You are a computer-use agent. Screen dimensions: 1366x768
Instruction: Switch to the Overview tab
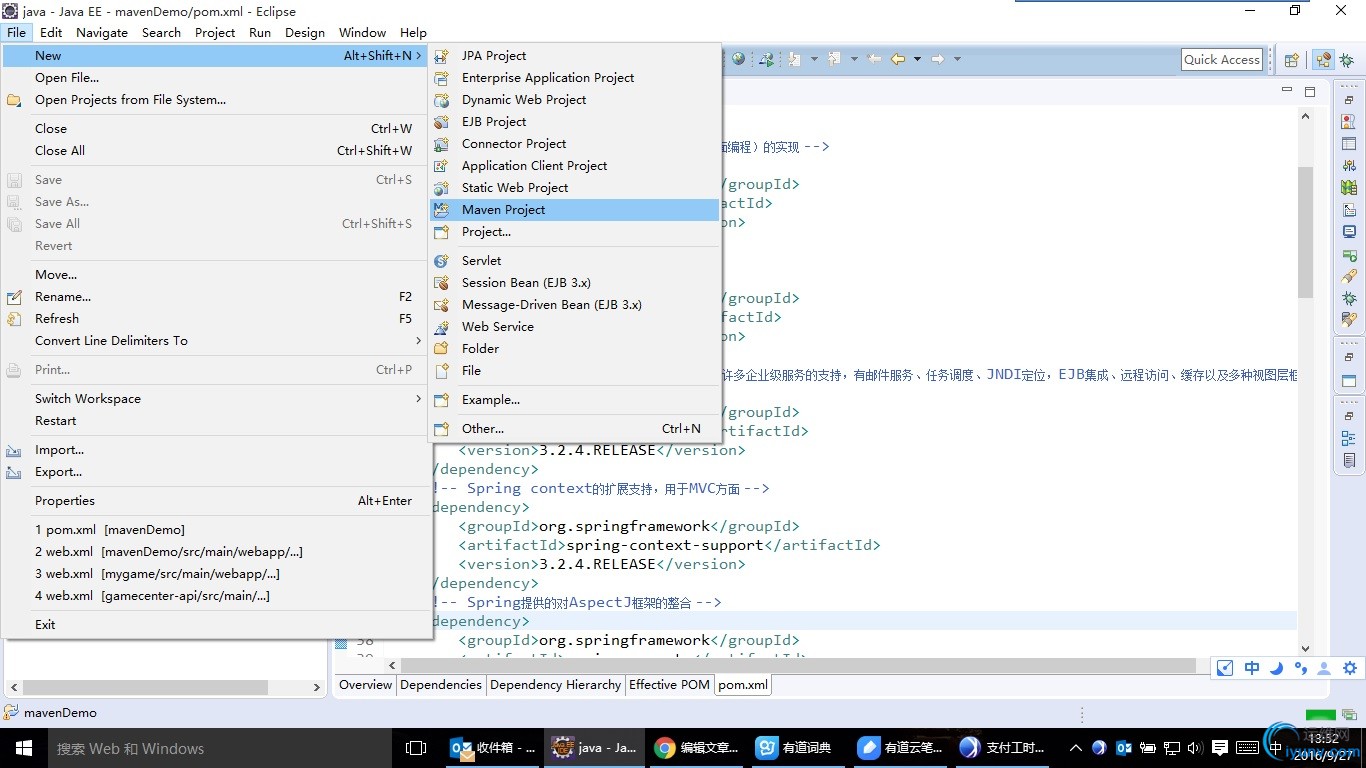click(x=365, y=685)
